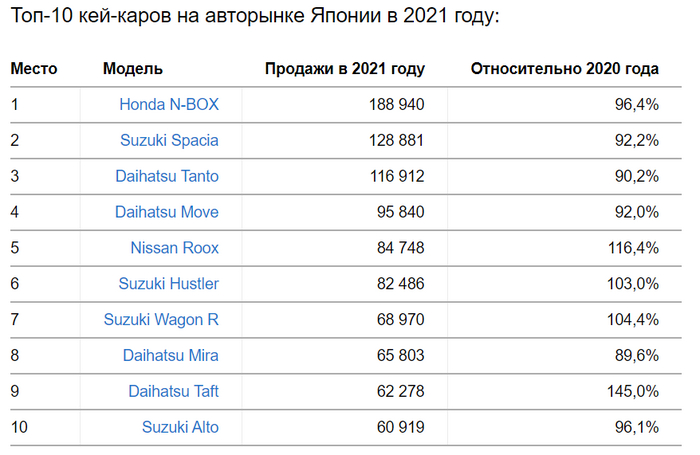Image resolution: width=700 pixels, height=455 pixels.
Task: Click the Место column header
Action: point(34,69)
